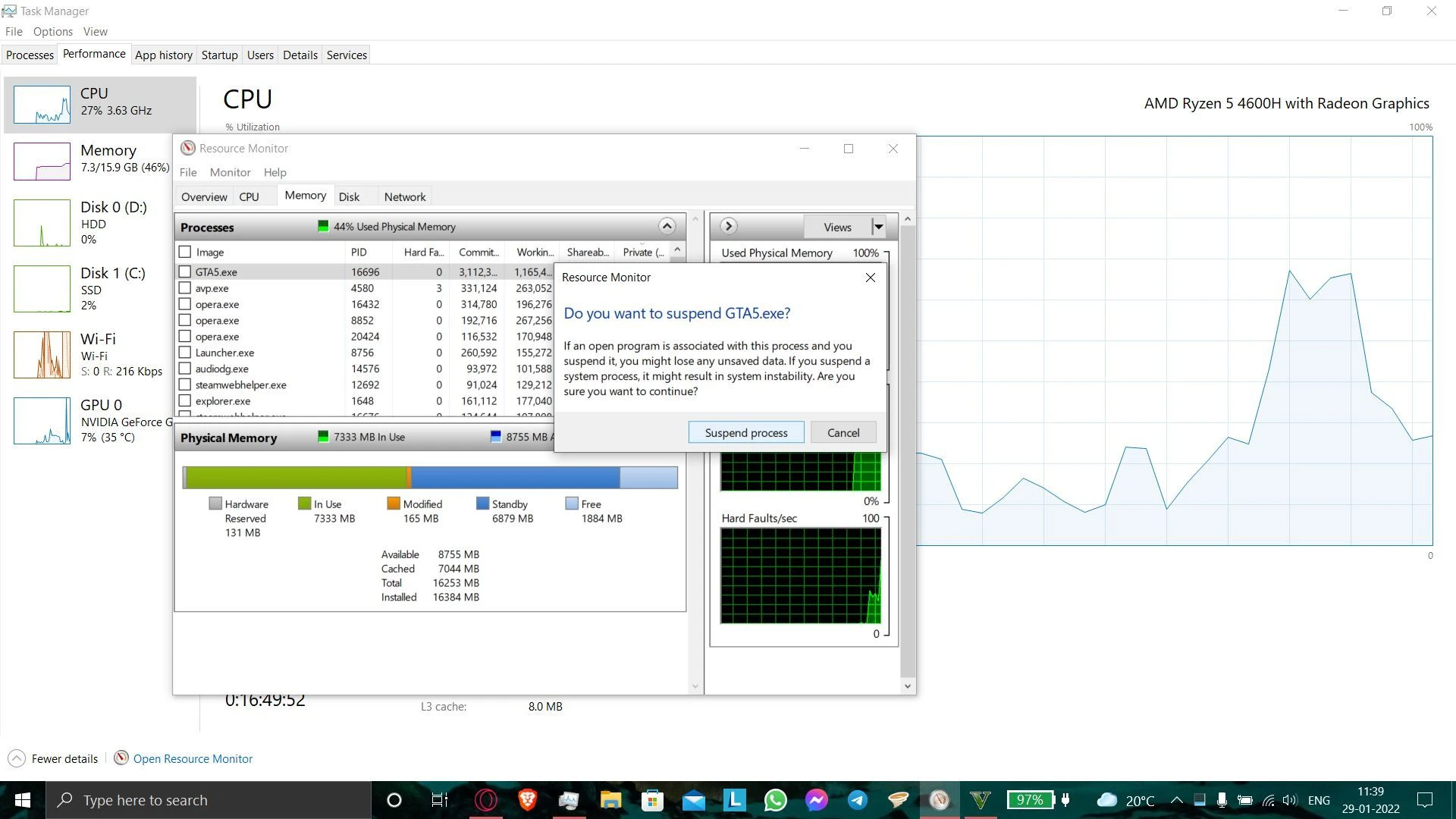
Task: Check the opera.exe PID 8852 checkbox
Action: click(x=185, y=320)
